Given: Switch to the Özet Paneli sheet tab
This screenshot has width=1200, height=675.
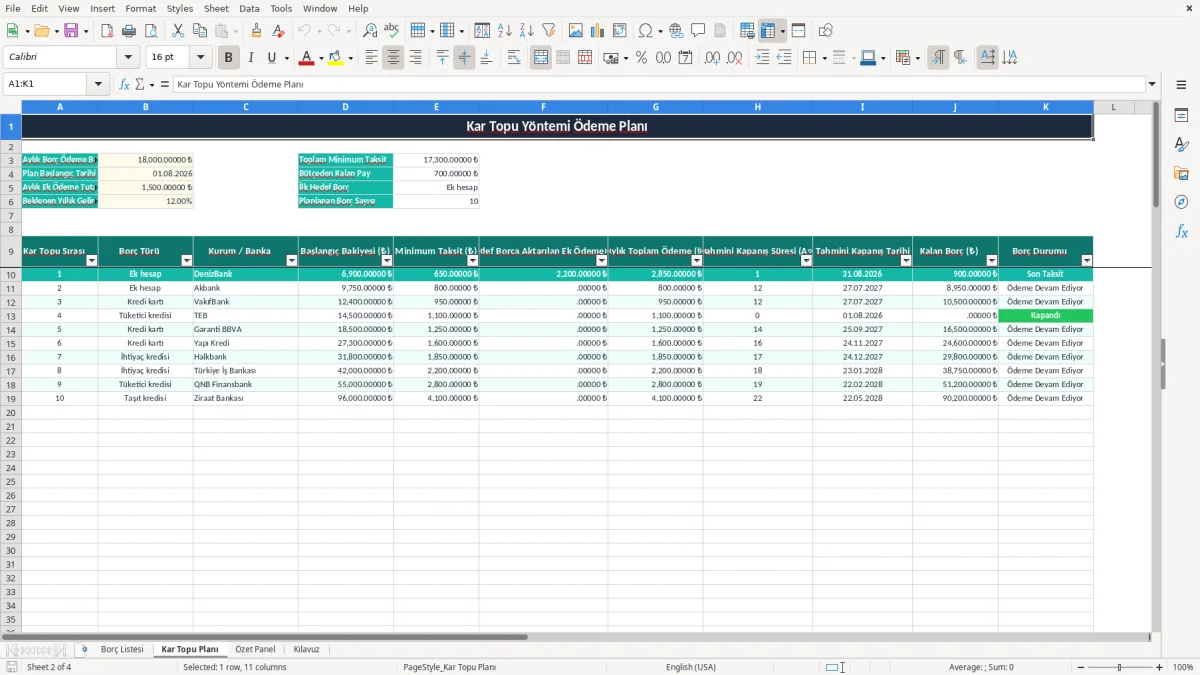Looking at the screenshot, I should 255,650.
